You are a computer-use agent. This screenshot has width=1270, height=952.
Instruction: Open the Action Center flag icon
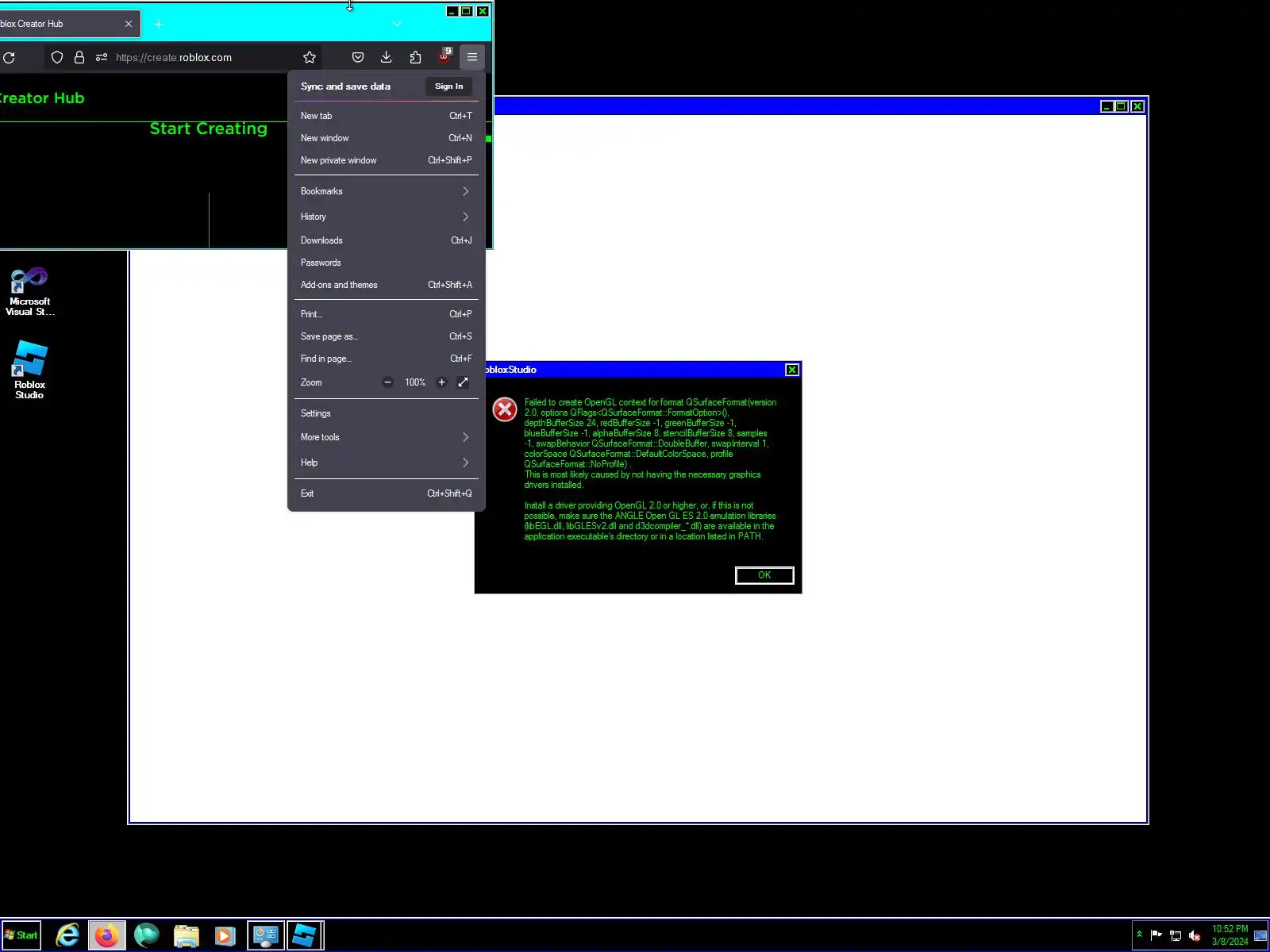(1156, 935)
